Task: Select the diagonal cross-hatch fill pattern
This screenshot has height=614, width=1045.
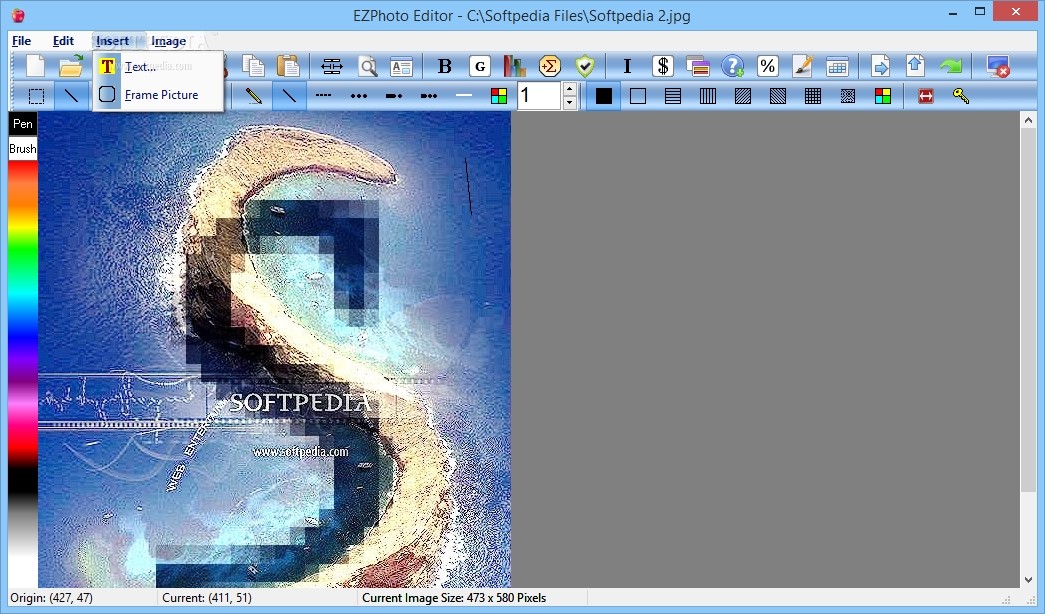Action: [x=848, y=96]
